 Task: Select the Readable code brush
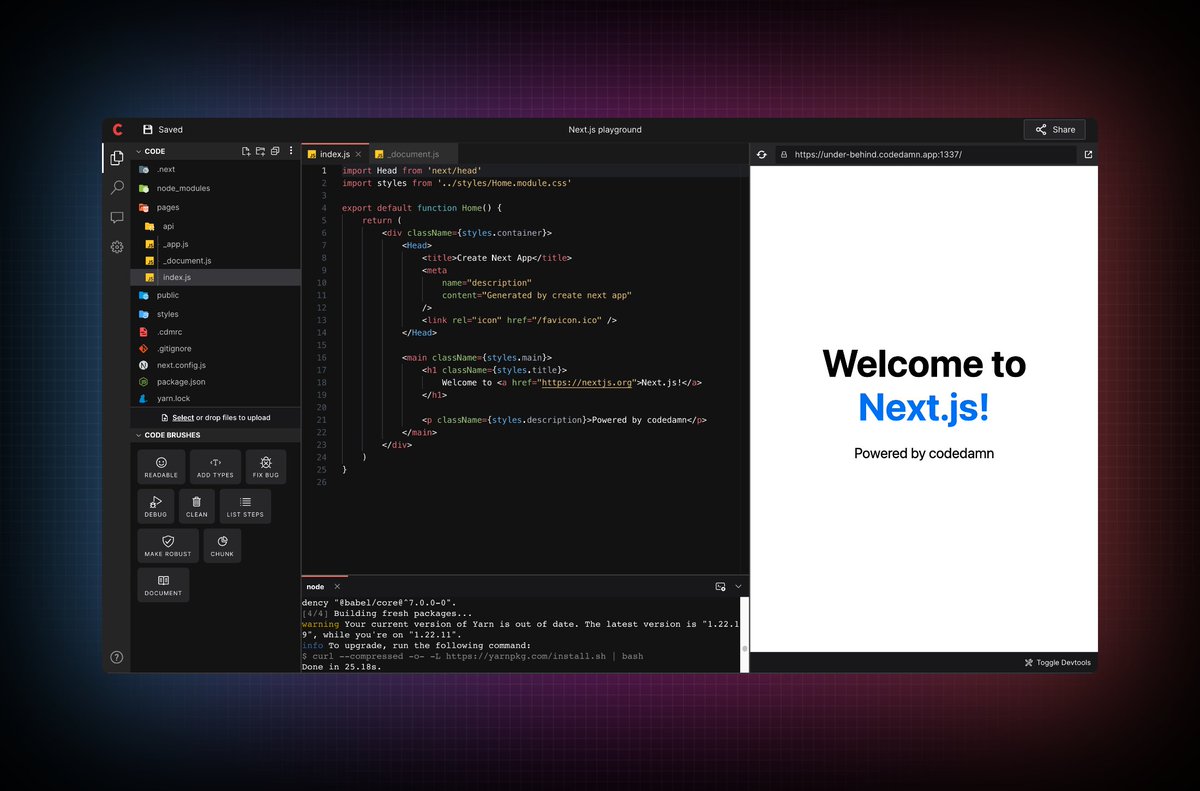[160, 466]
